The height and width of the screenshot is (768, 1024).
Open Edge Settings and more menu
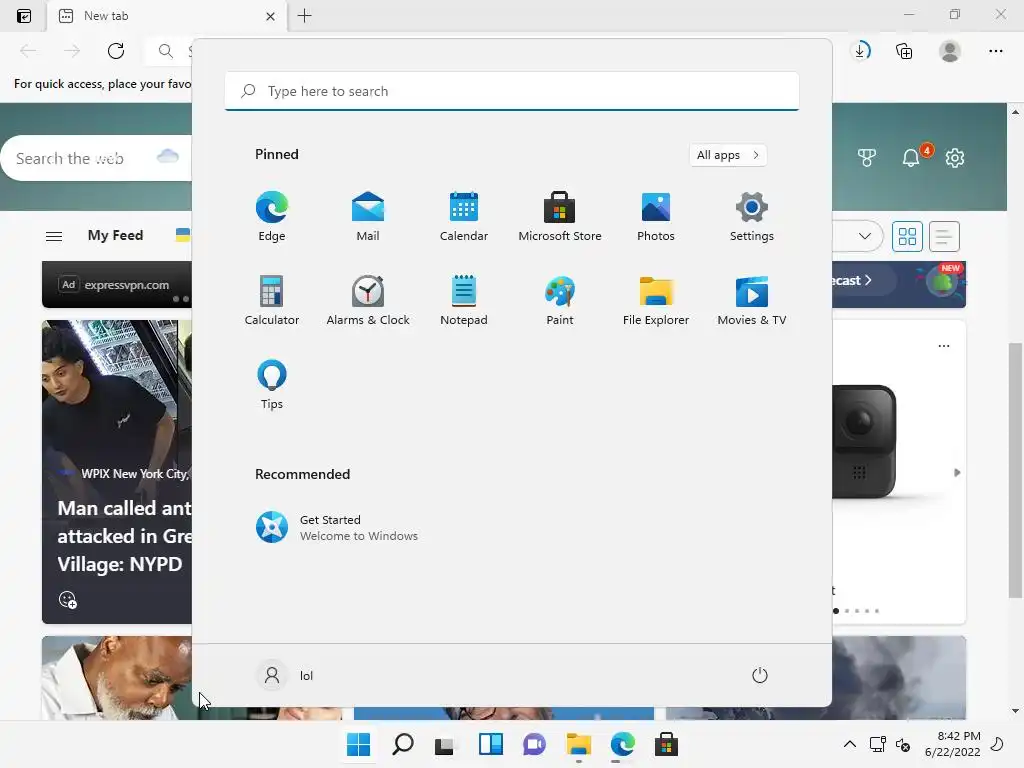pyautogui.click(x=995, y=51)
